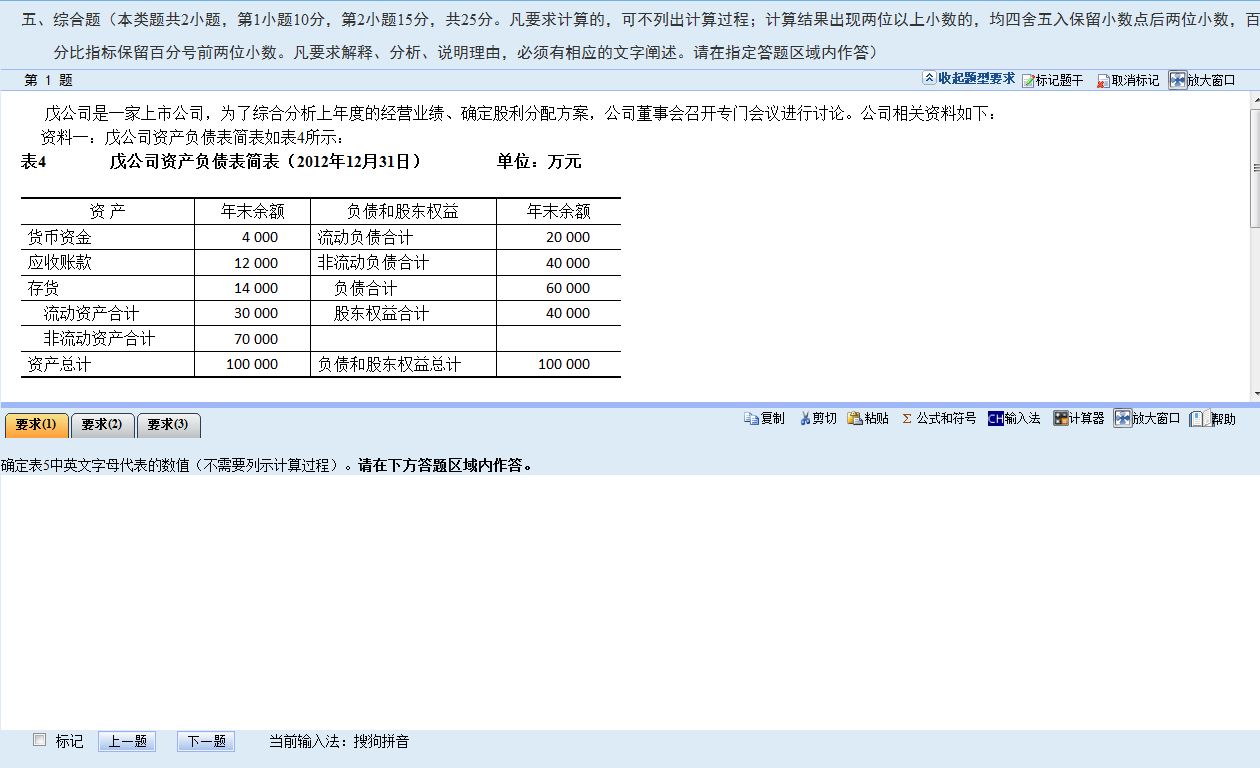The image size is (1260, 768).
Task: Click the 粘贴 (Paste) icon
Action: 866,419
